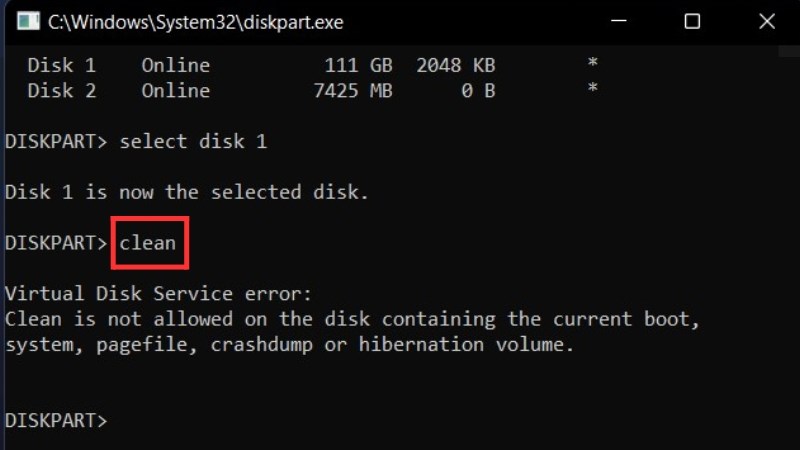Click the GPT asterisk on the Disk 1 row

click(592, 65)
